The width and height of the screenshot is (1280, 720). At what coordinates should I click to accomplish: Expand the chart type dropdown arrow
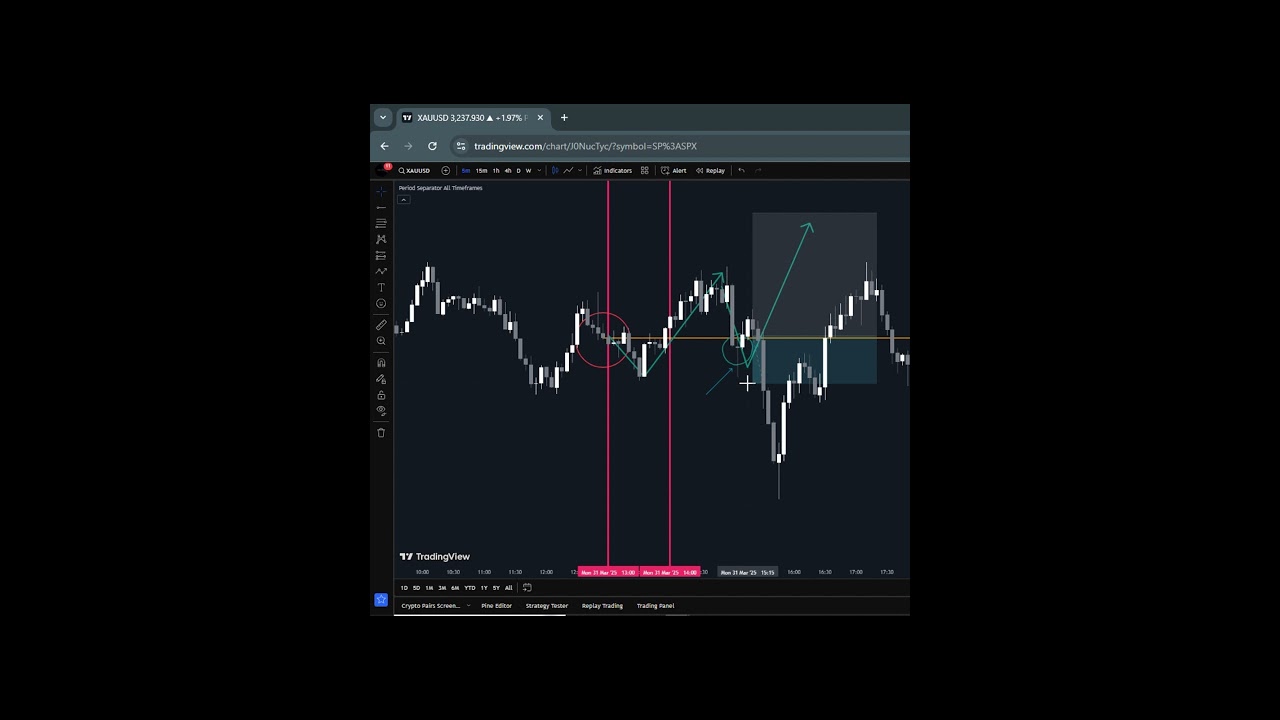(x=580, y=170)
